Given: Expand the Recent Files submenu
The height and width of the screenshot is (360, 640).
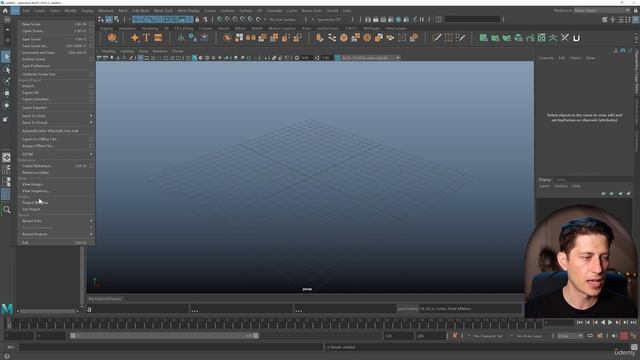Looking at the screenshot, I should point(56,221).
